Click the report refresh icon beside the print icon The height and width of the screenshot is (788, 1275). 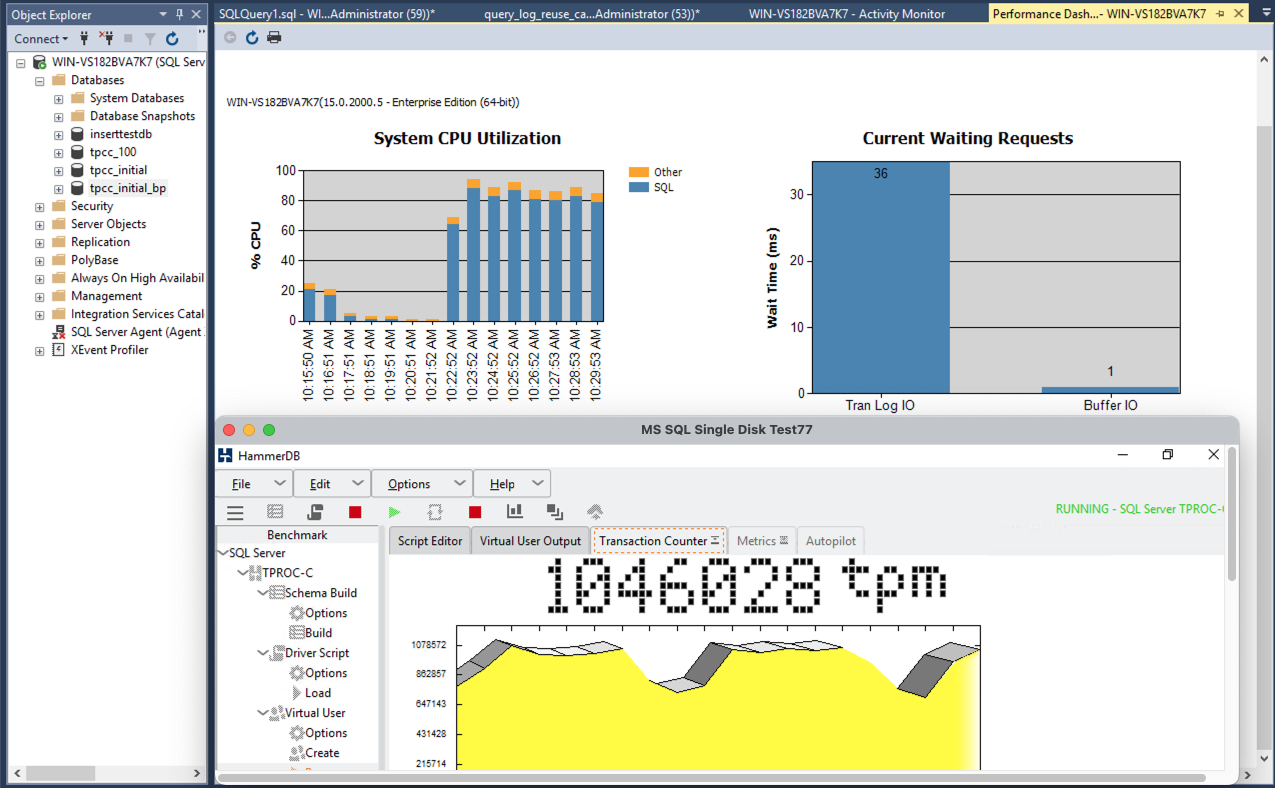coord(252,37)
